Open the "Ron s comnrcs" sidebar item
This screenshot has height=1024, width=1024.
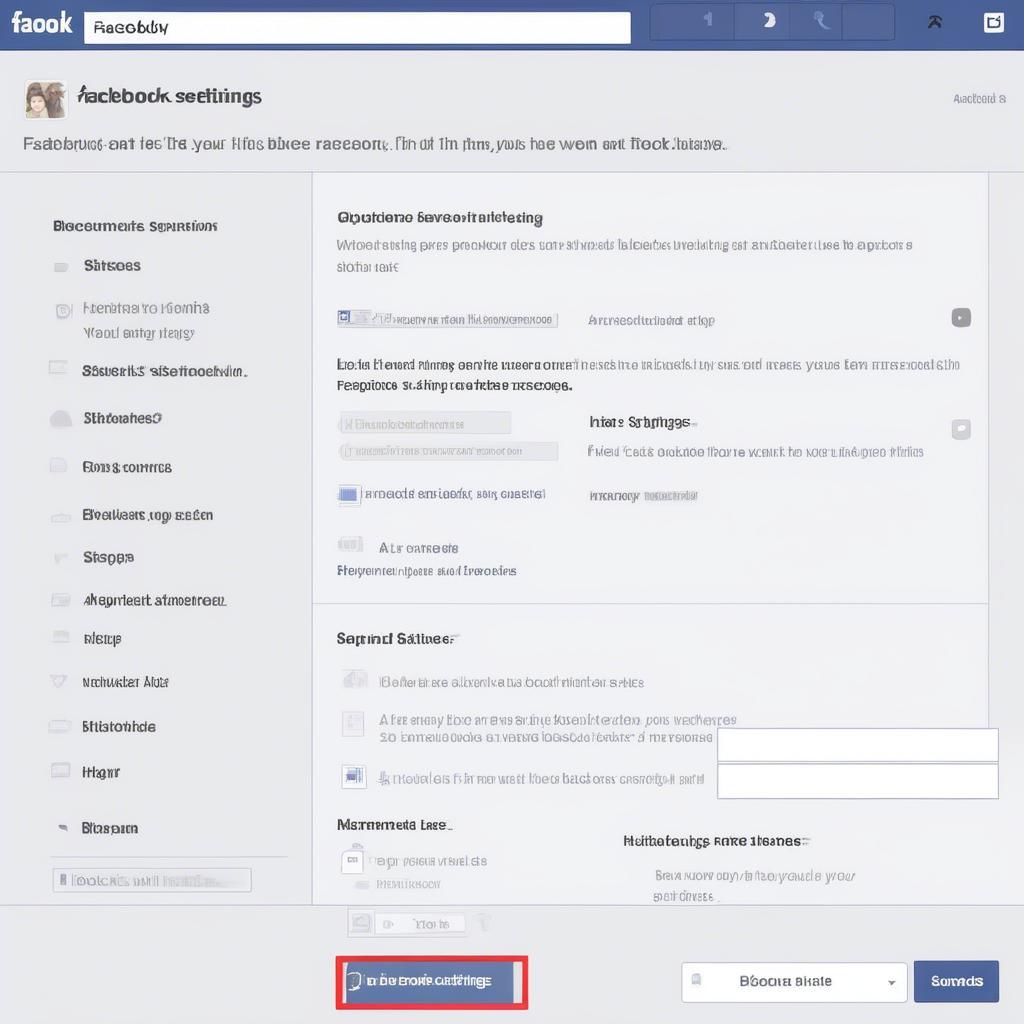coord(127,468)
